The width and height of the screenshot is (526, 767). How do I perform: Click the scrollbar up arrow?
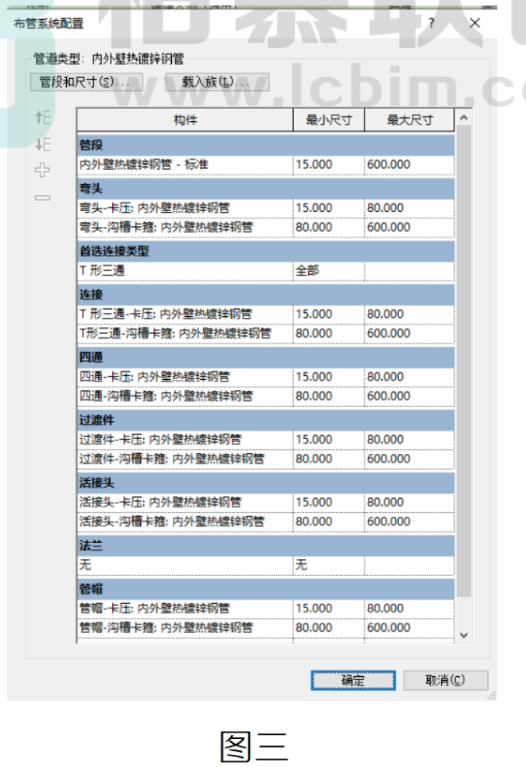click(x=464, y=117)
